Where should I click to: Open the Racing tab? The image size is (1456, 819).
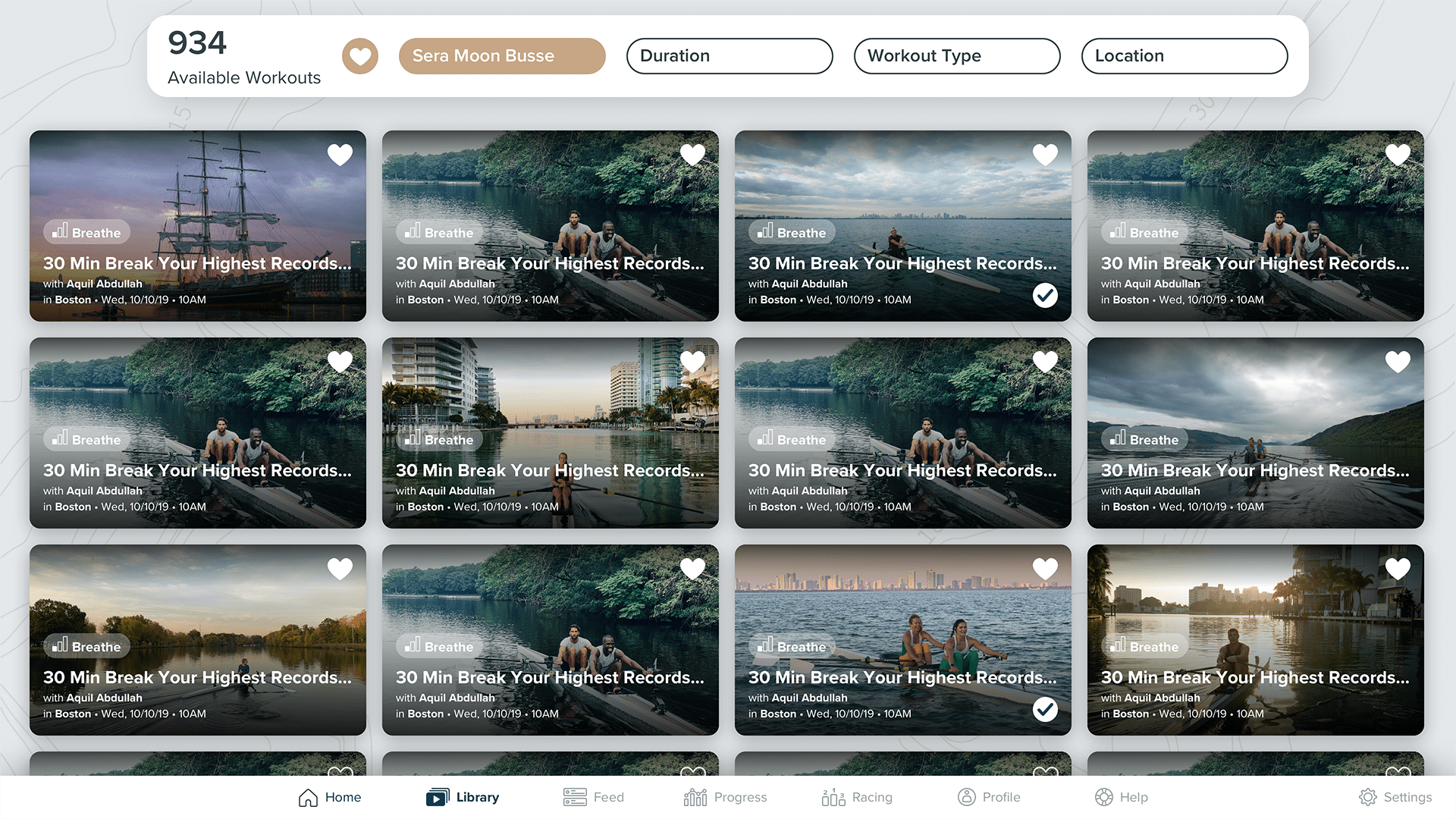(857, 797)
